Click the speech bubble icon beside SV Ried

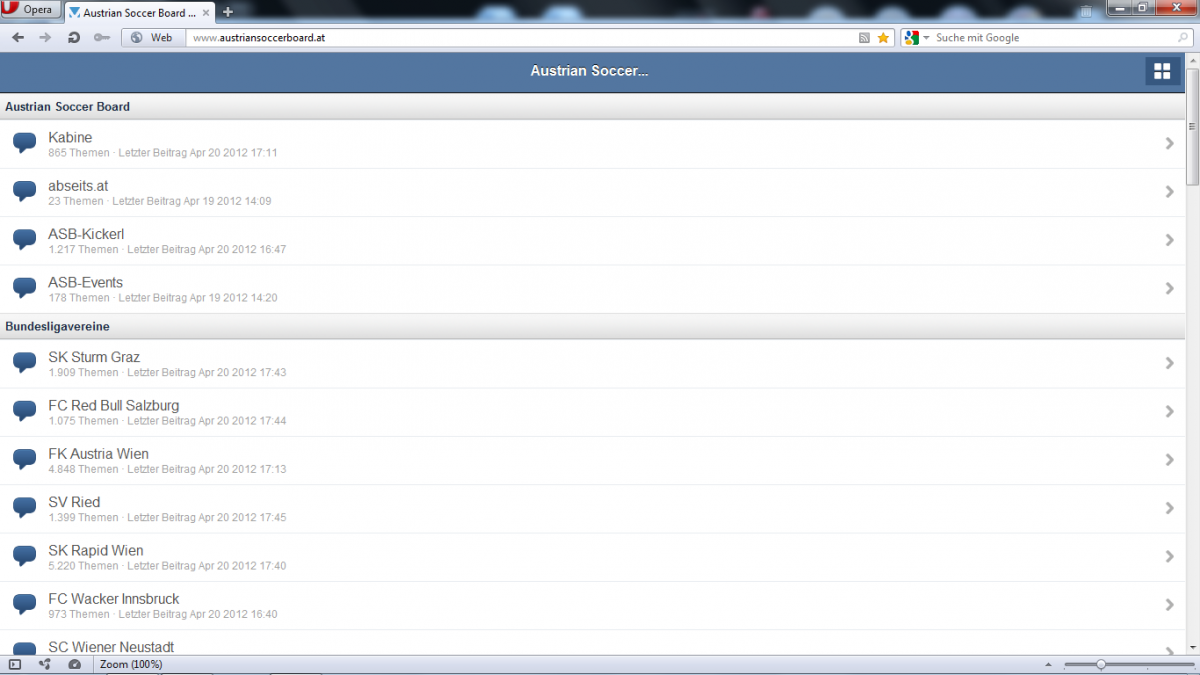[x=25, y=508]
